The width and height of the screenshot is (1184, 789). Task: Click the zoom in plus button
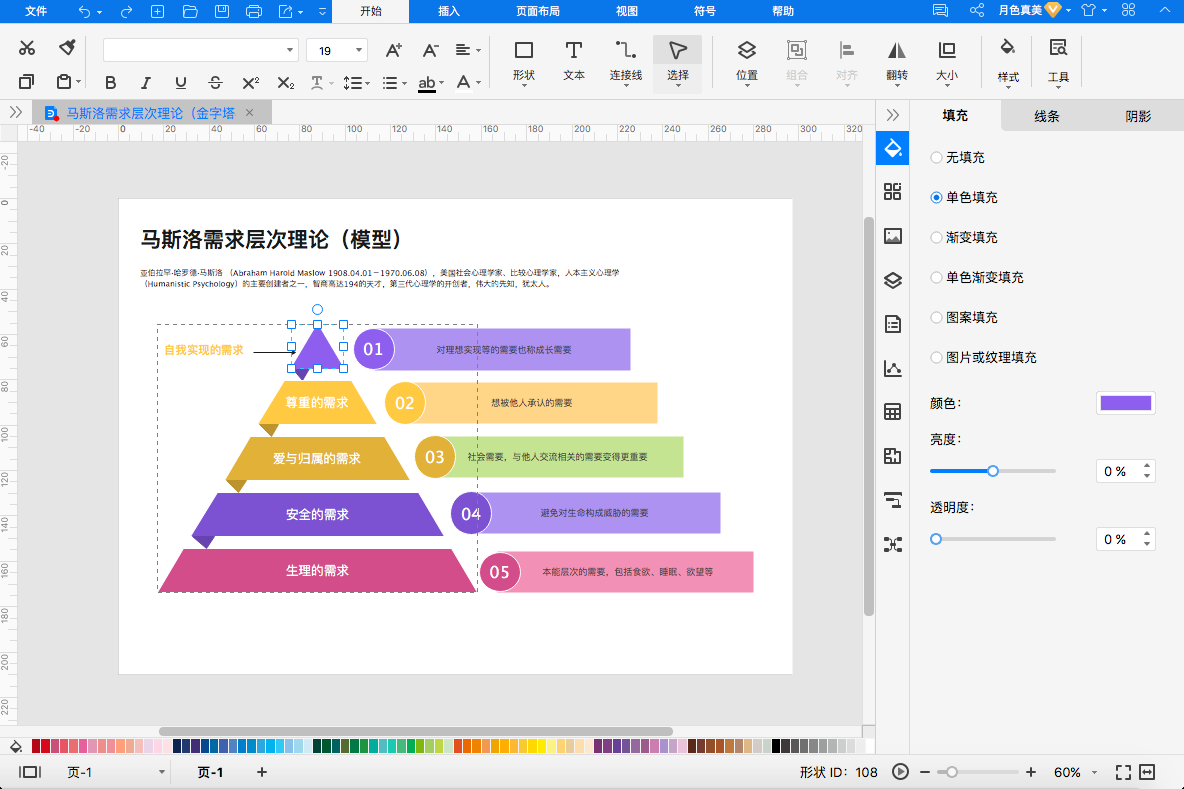click(1031, 772)
